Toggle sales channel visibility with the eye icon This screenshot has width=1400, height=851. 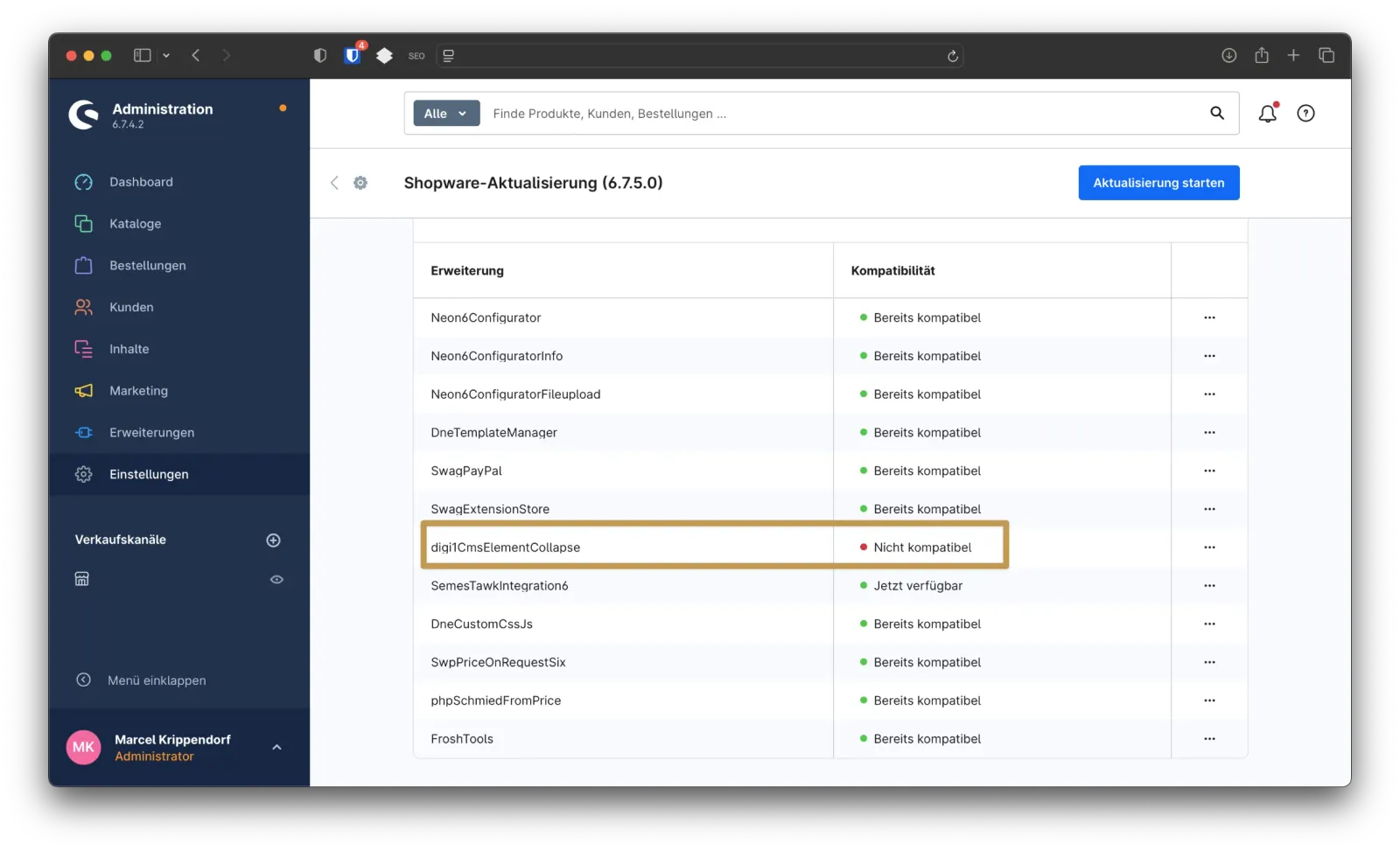(x=276, y=578)
